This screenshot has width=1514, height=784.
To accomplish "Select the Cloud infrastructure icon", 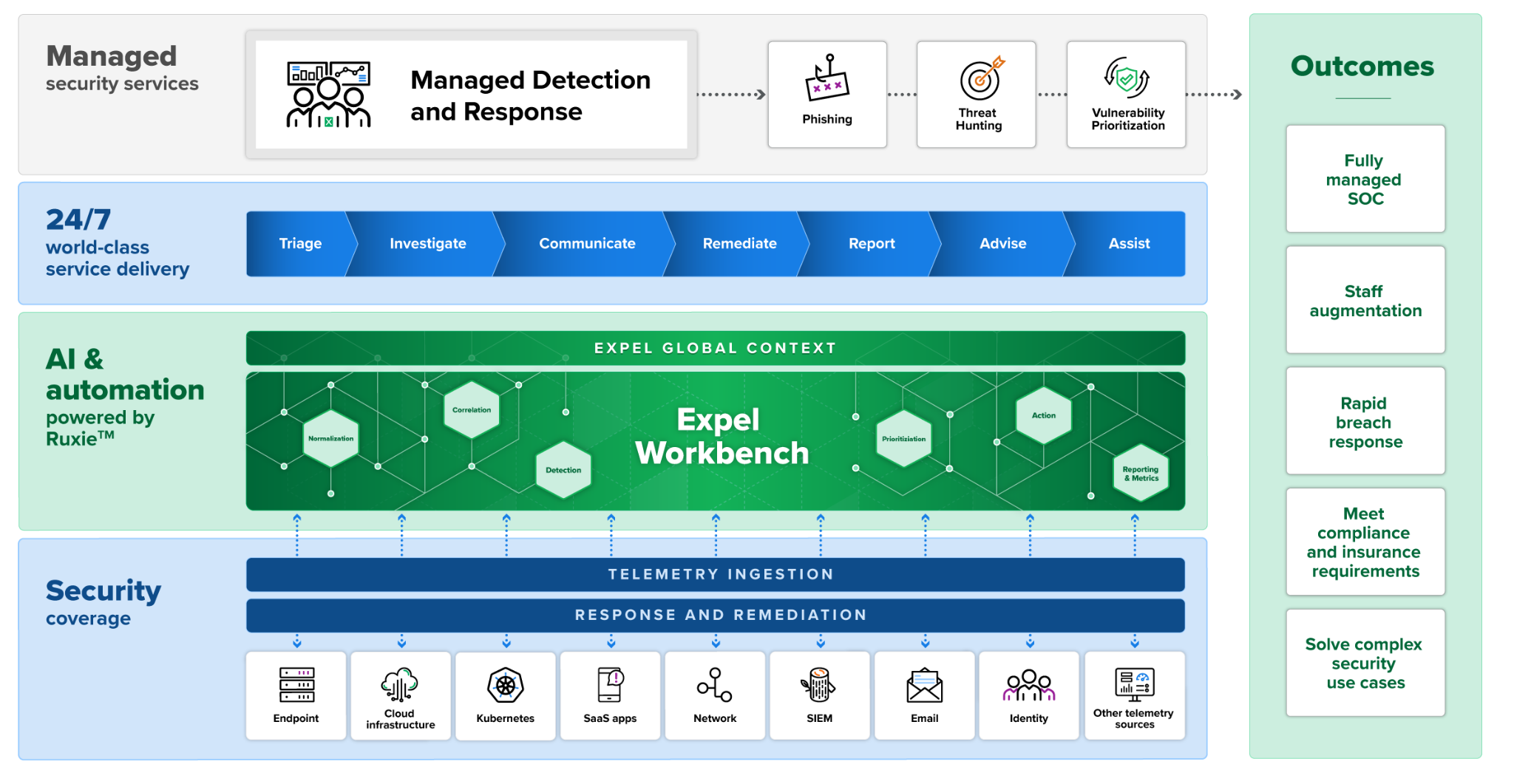I will click(x=400, y=684).
